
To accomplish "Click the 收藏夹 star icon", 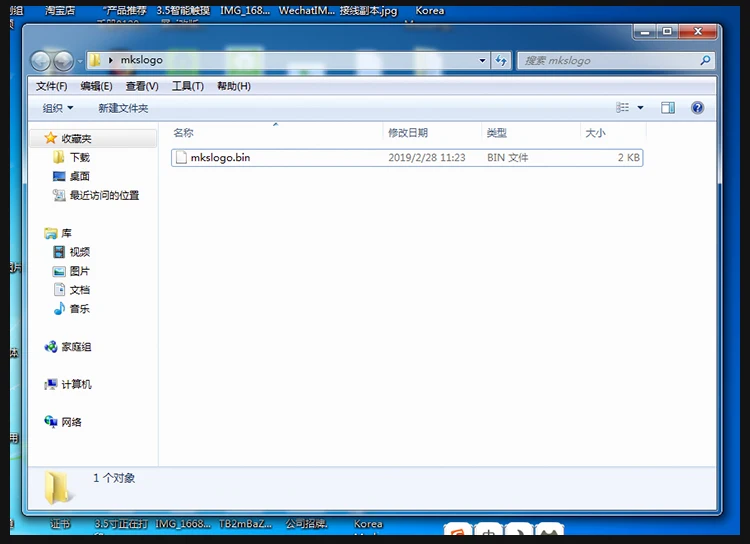I will click(50, 138).
